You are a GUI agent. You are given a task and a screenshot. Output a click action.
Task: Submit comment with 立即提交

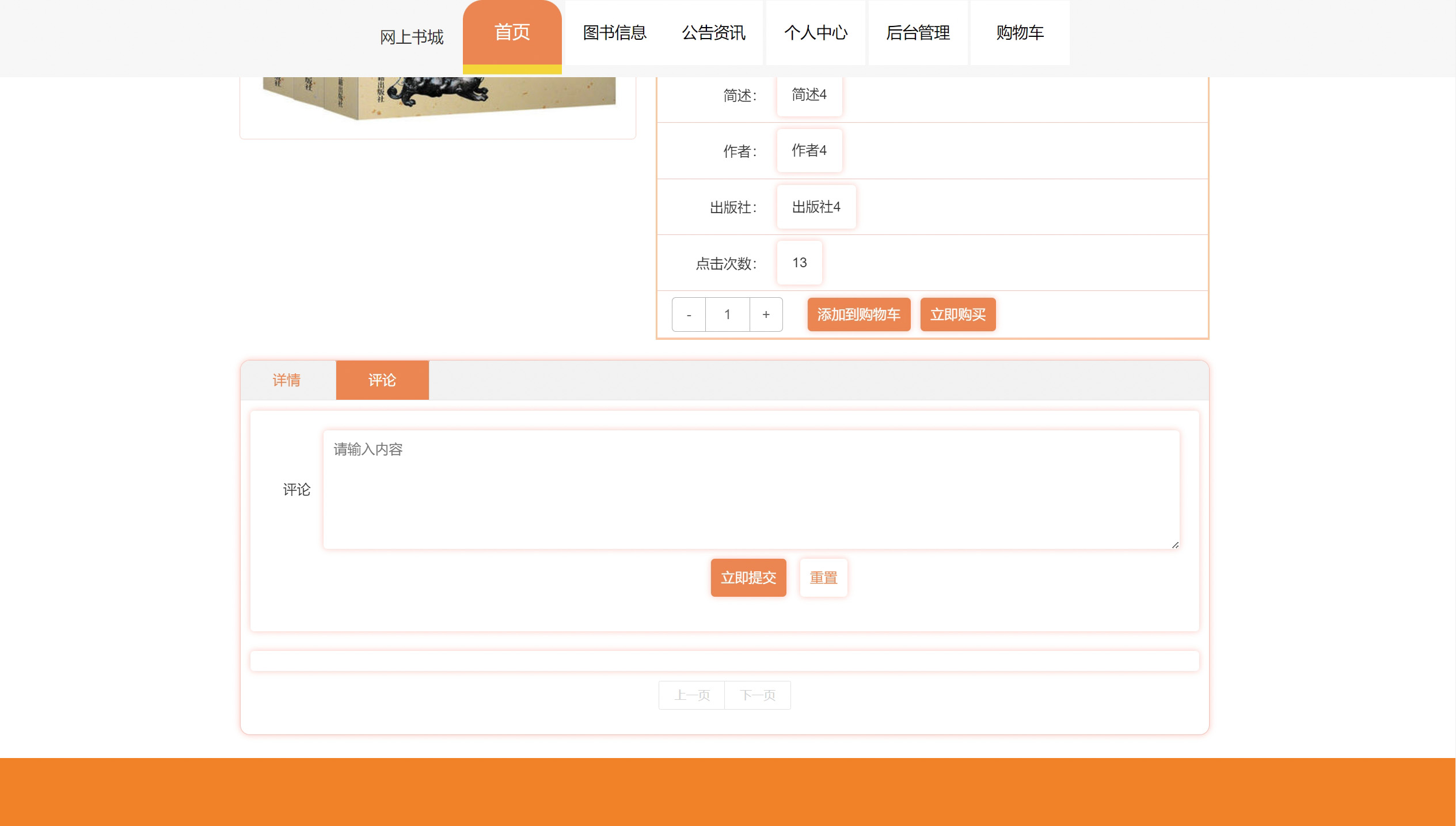[x=748, y=578]
